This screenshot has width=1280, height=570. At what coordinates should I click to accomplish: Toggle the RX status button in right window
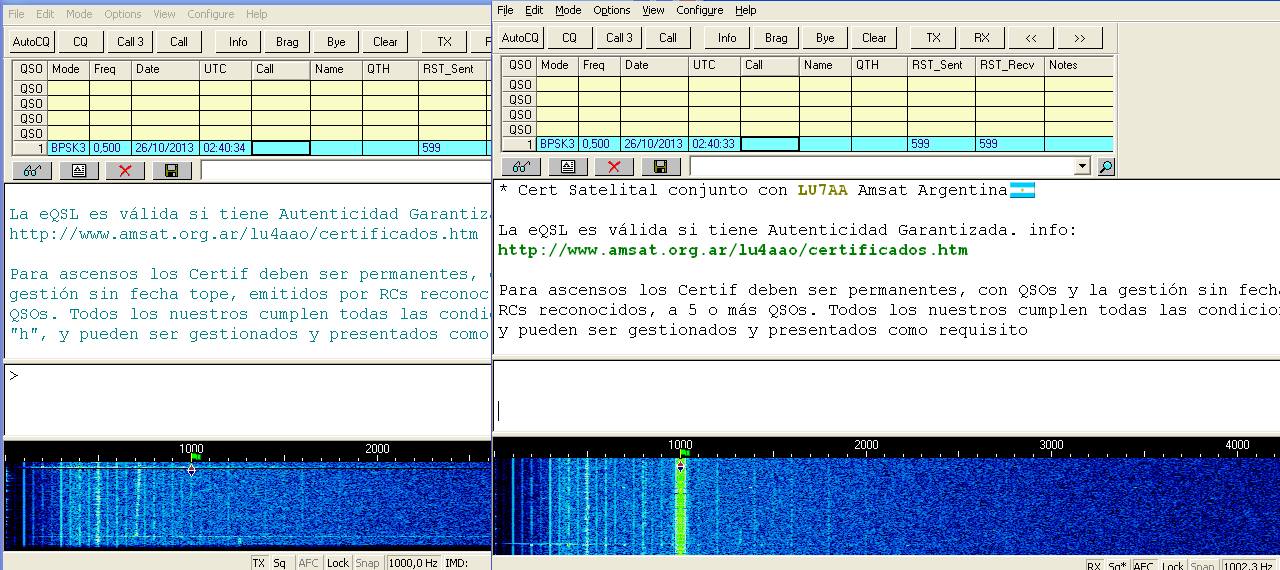[x=1094, y=566]
